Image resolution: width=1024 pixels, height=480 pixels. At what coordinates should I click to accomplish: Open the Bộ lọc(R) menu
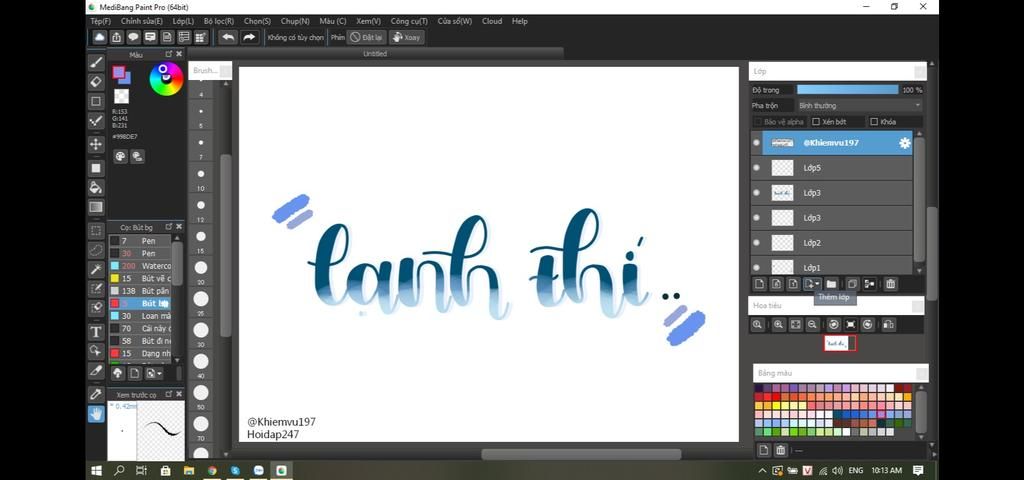tap(219, 21)
